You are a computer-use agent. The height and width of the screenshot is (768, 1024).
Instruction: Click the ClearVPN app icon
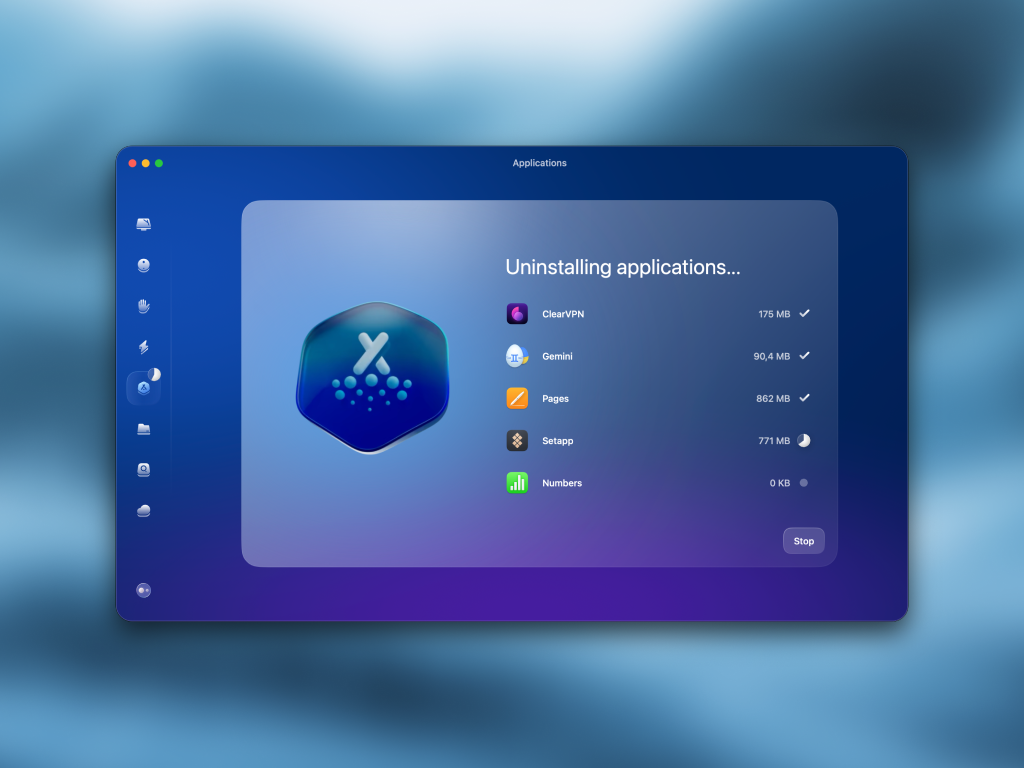(x=516, y=313)
